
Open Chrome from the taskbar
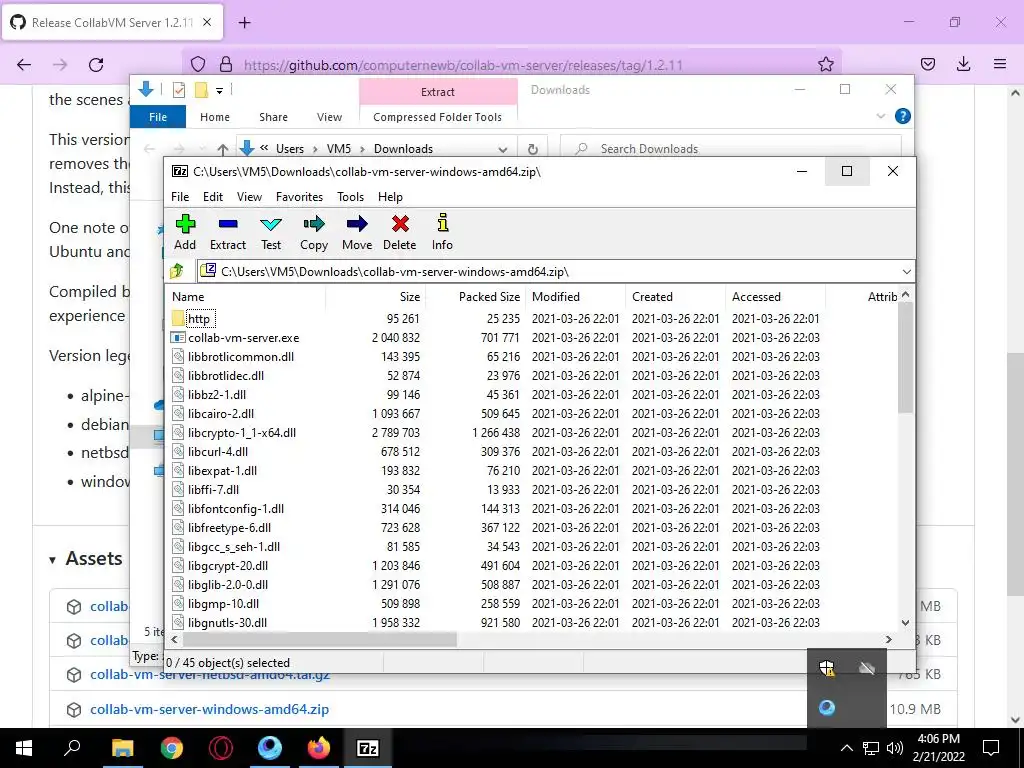point(172,748)
